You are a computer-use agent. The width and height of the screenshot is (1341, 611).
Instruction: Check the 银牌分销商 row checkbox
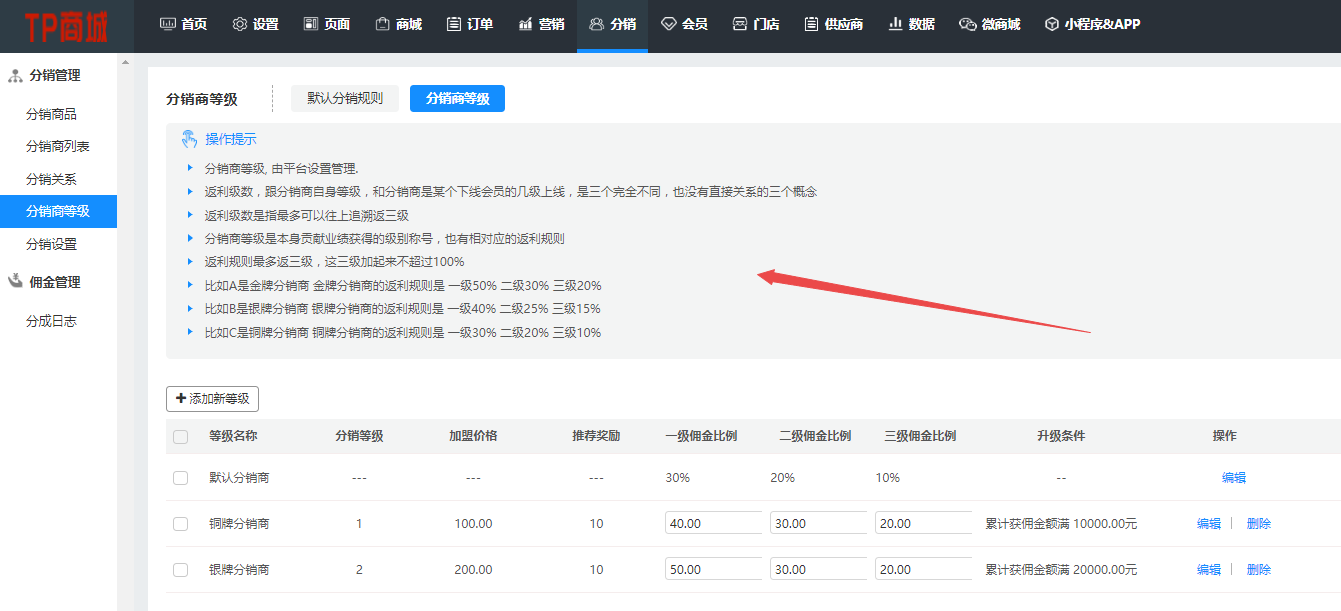tap(180, 569)
